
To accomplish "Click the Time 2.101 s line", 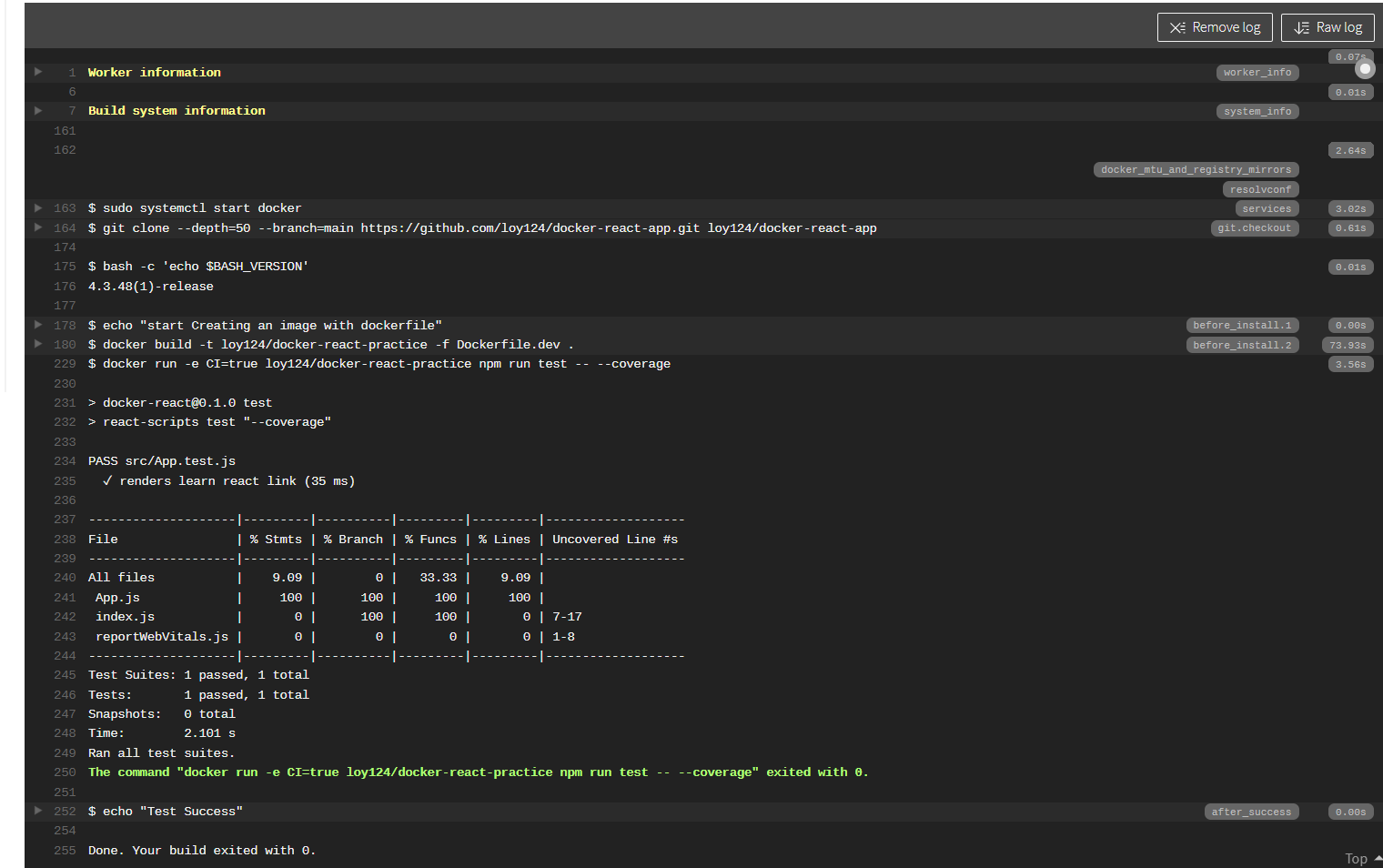I will [162, 733].
